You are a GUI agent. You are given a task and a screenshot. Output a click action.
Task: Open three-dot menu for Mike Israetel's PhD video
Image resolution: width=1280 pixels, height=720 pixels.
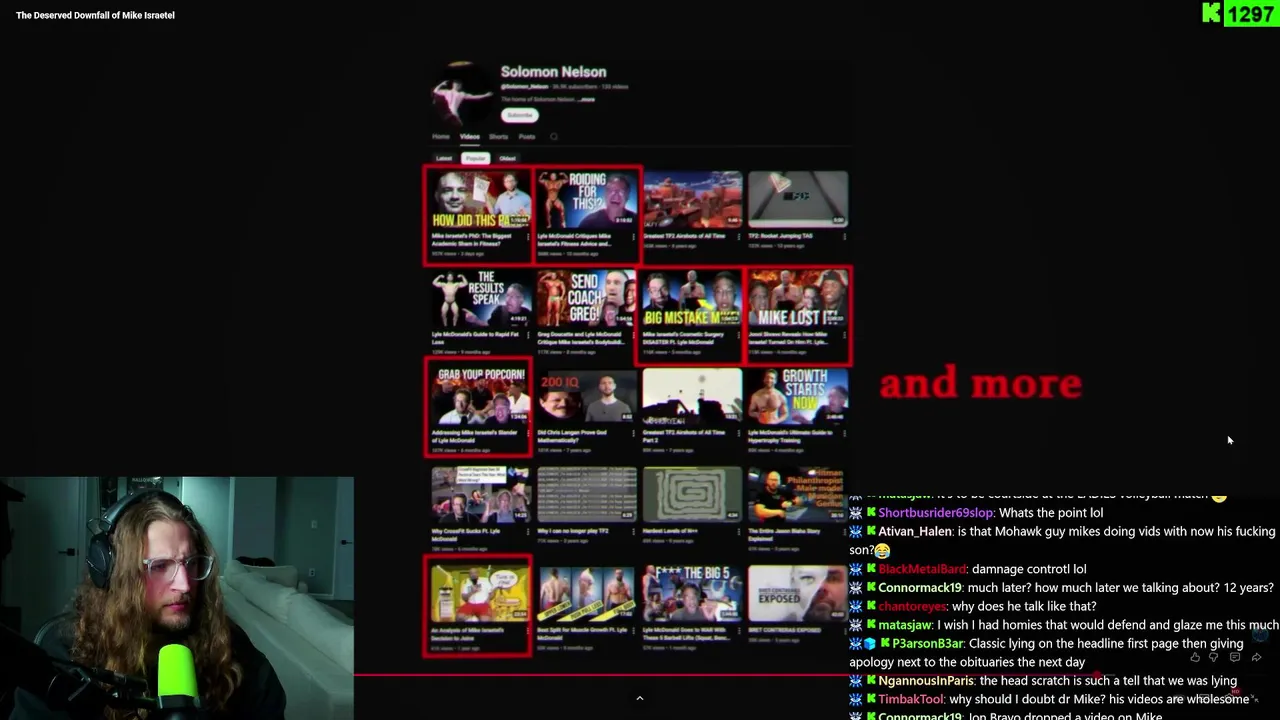[x=526, y=237]
